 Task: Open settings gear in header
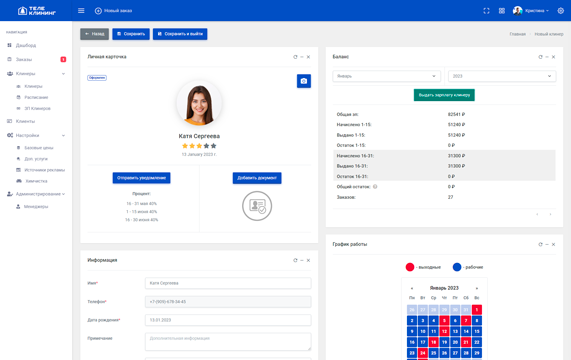[560, 11]
